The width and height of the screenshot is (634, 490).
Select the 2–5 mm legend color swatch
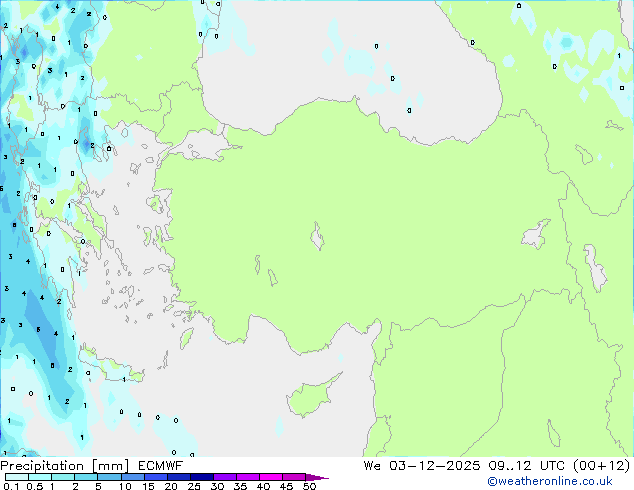86,477
